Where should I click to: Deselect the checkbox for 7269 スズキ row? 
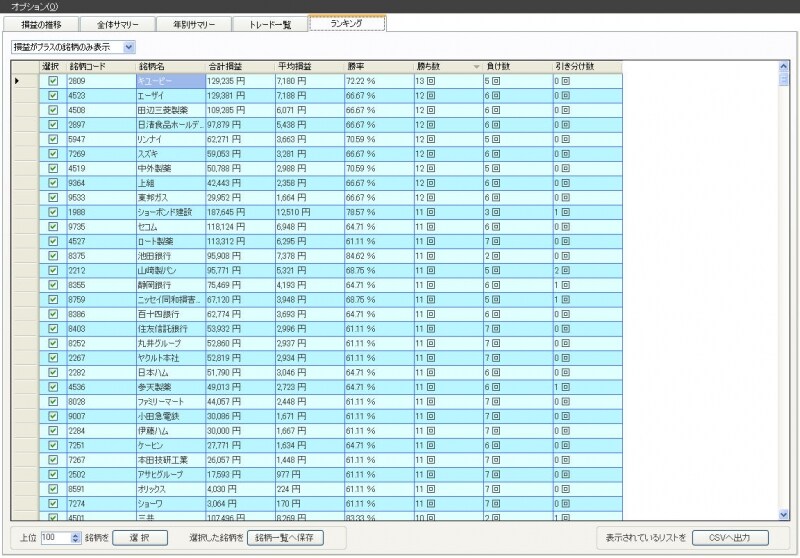click(54, 154)
